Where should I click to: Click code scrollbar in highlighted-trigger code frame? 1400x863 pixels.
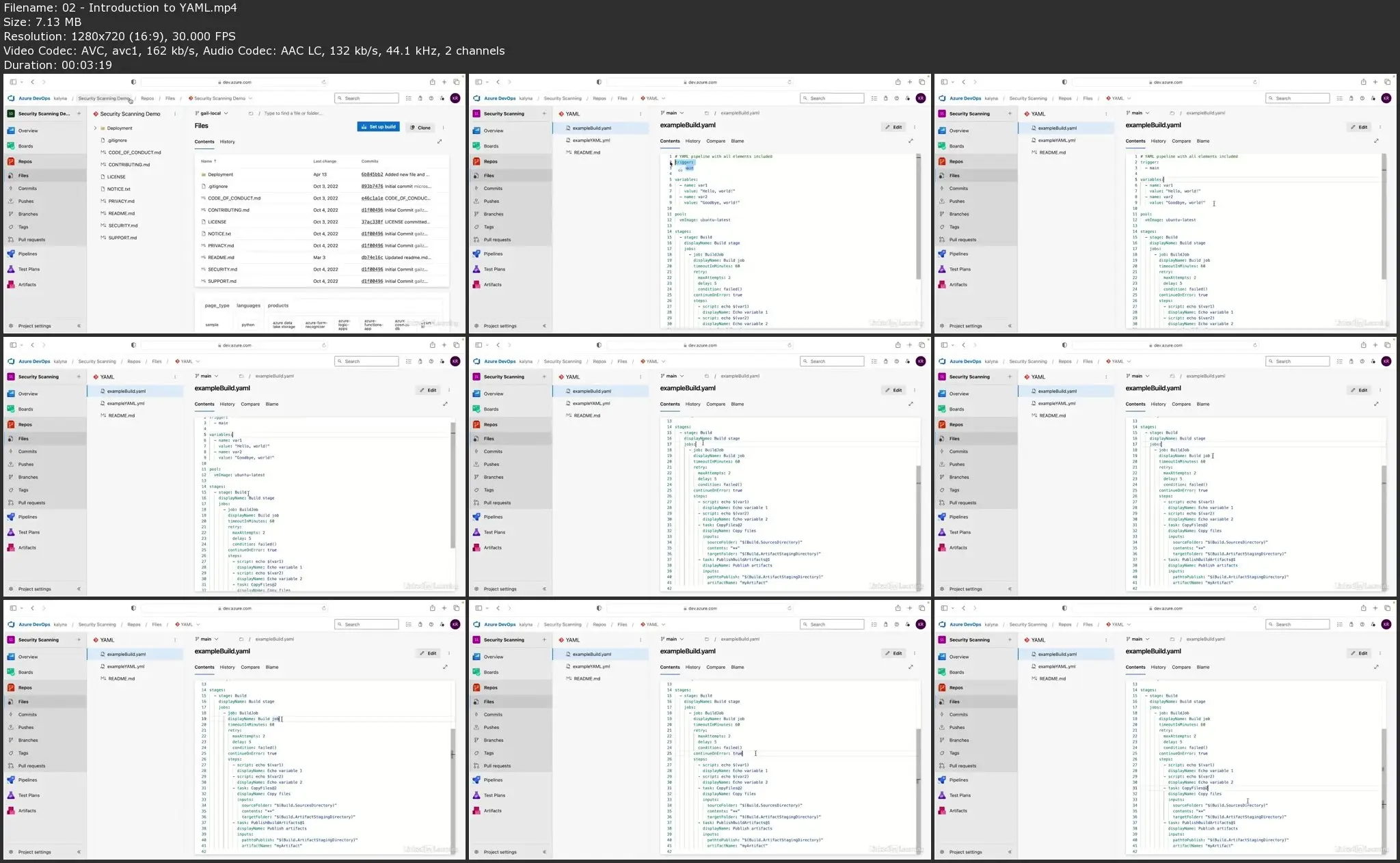click(x=918, y=216)
